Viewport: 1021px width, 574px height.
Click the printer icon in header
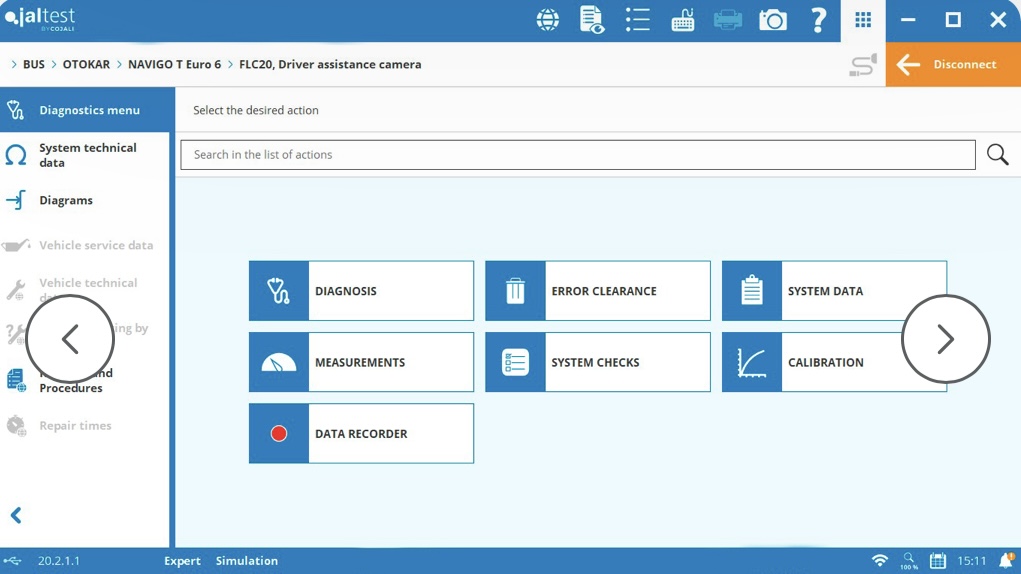coord(727,20)
